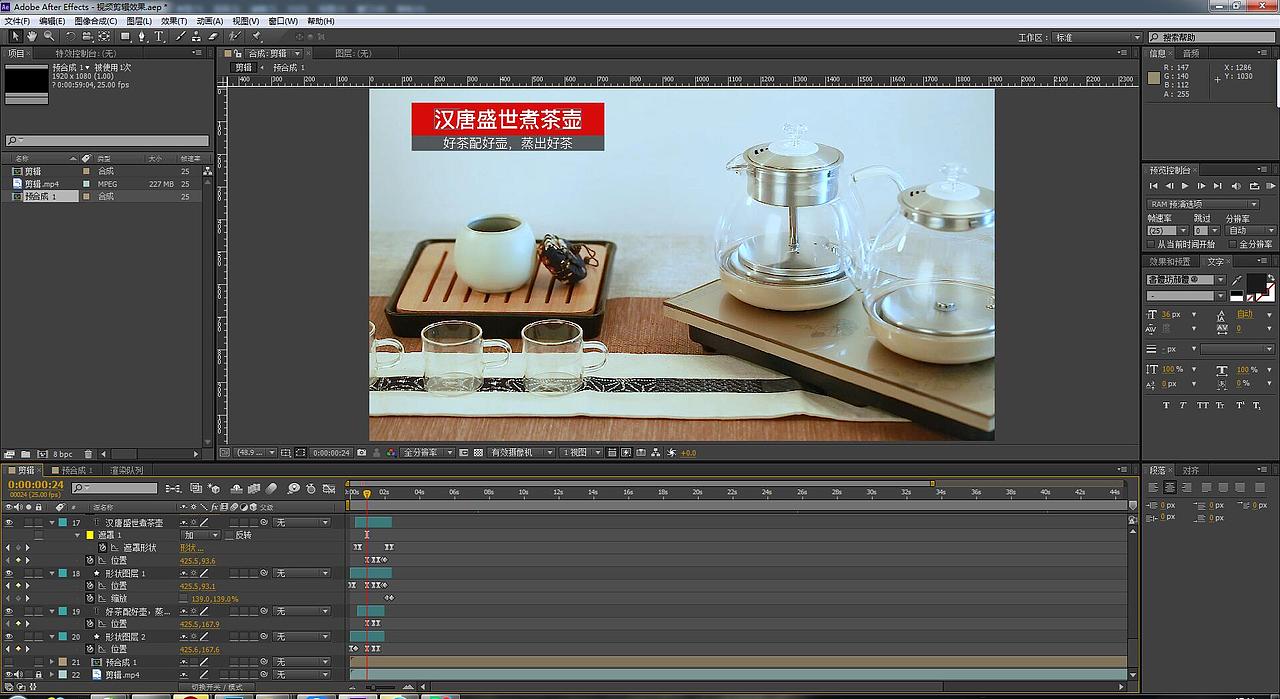Click the fill color swatch in Character panel

coord(1256,283)
